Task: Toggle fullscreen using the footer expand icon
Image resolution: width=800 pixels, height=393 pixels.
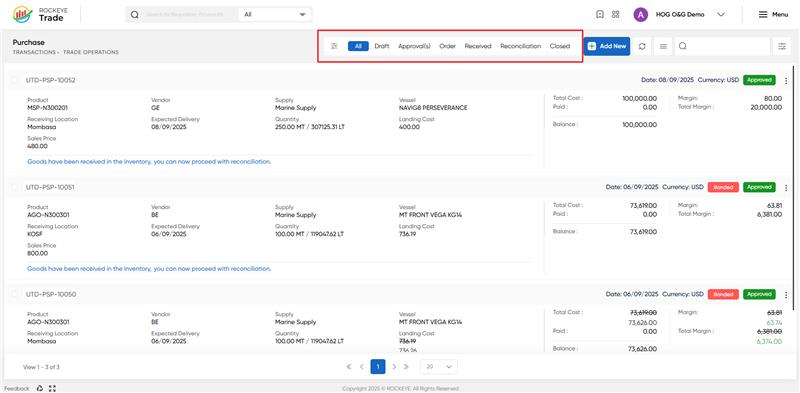Action: pos(52,388)
